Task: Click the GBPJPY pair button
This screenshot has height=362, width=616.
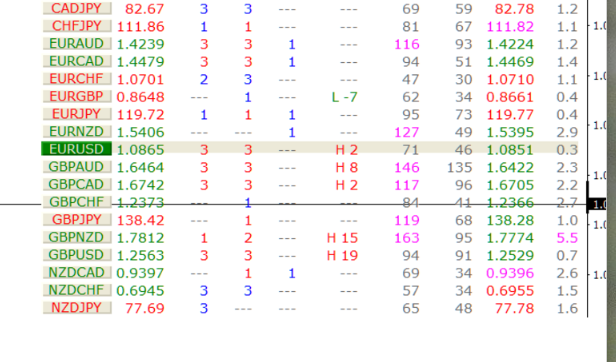Action: [x=77, y=219]
